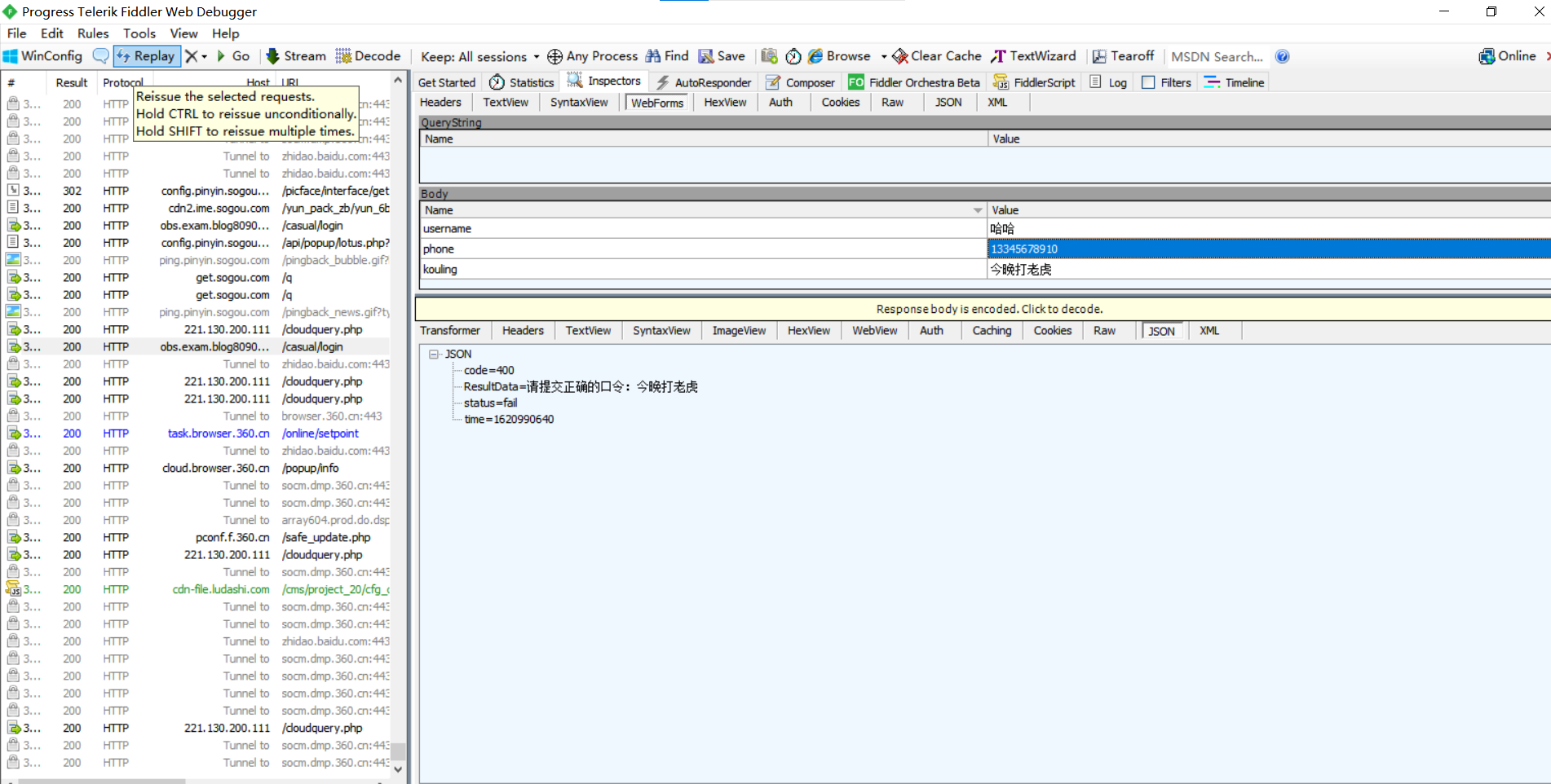Open the Keep: All sessions dropdown

(x=479, y=56)
